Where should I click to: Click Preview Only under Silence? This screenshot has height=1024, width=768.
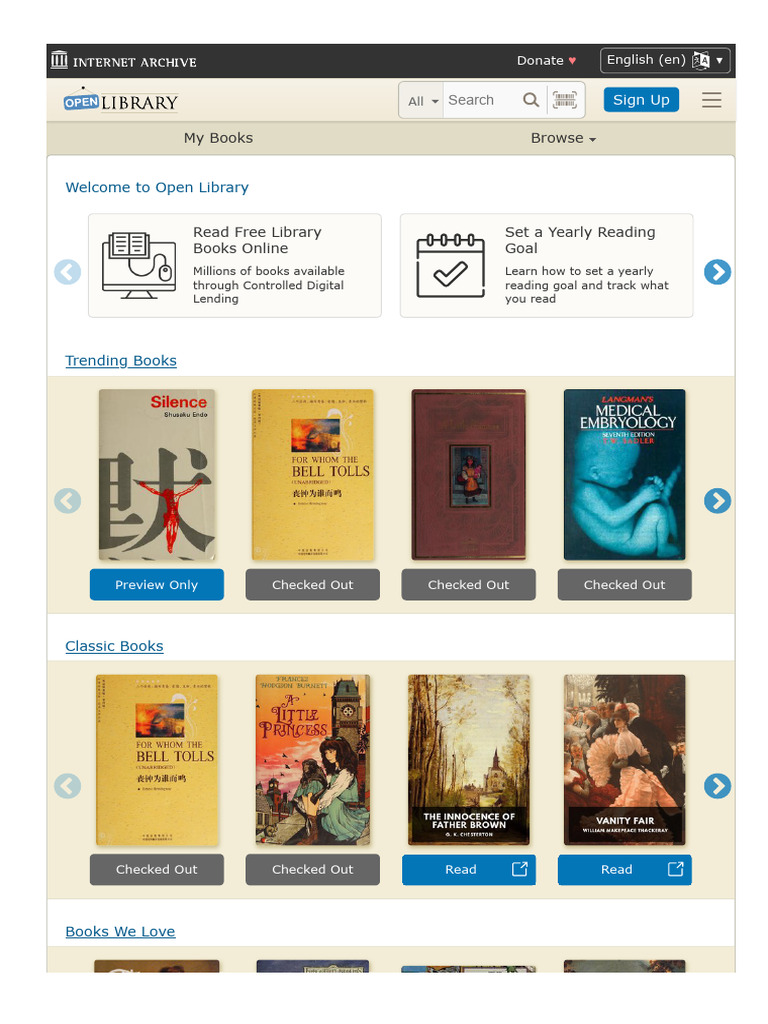pos(157,584)
